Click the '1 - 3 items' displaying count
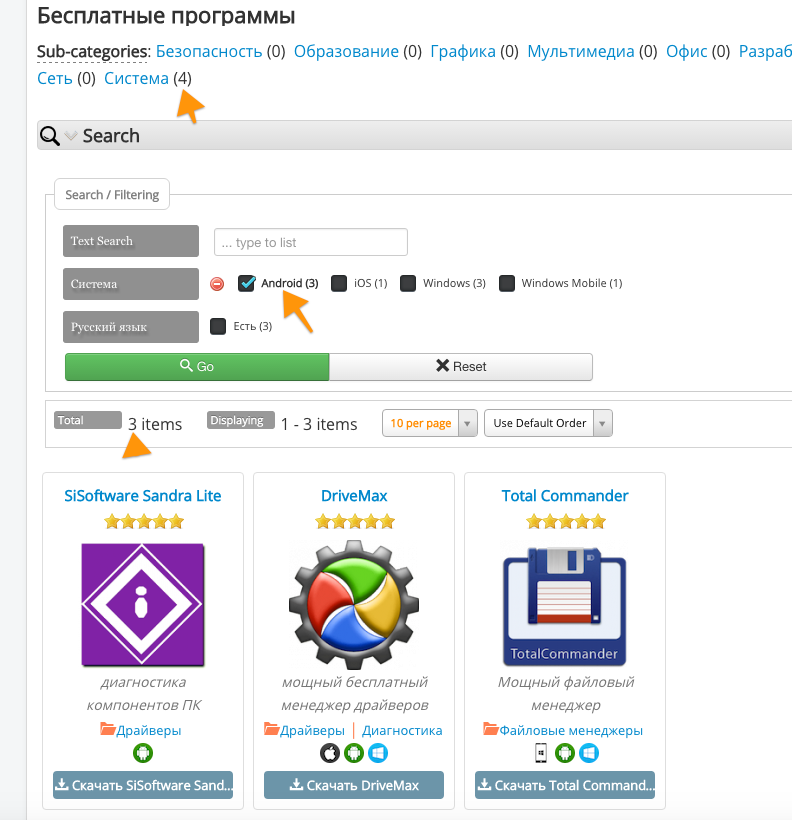792x820 pixels. 319,424
